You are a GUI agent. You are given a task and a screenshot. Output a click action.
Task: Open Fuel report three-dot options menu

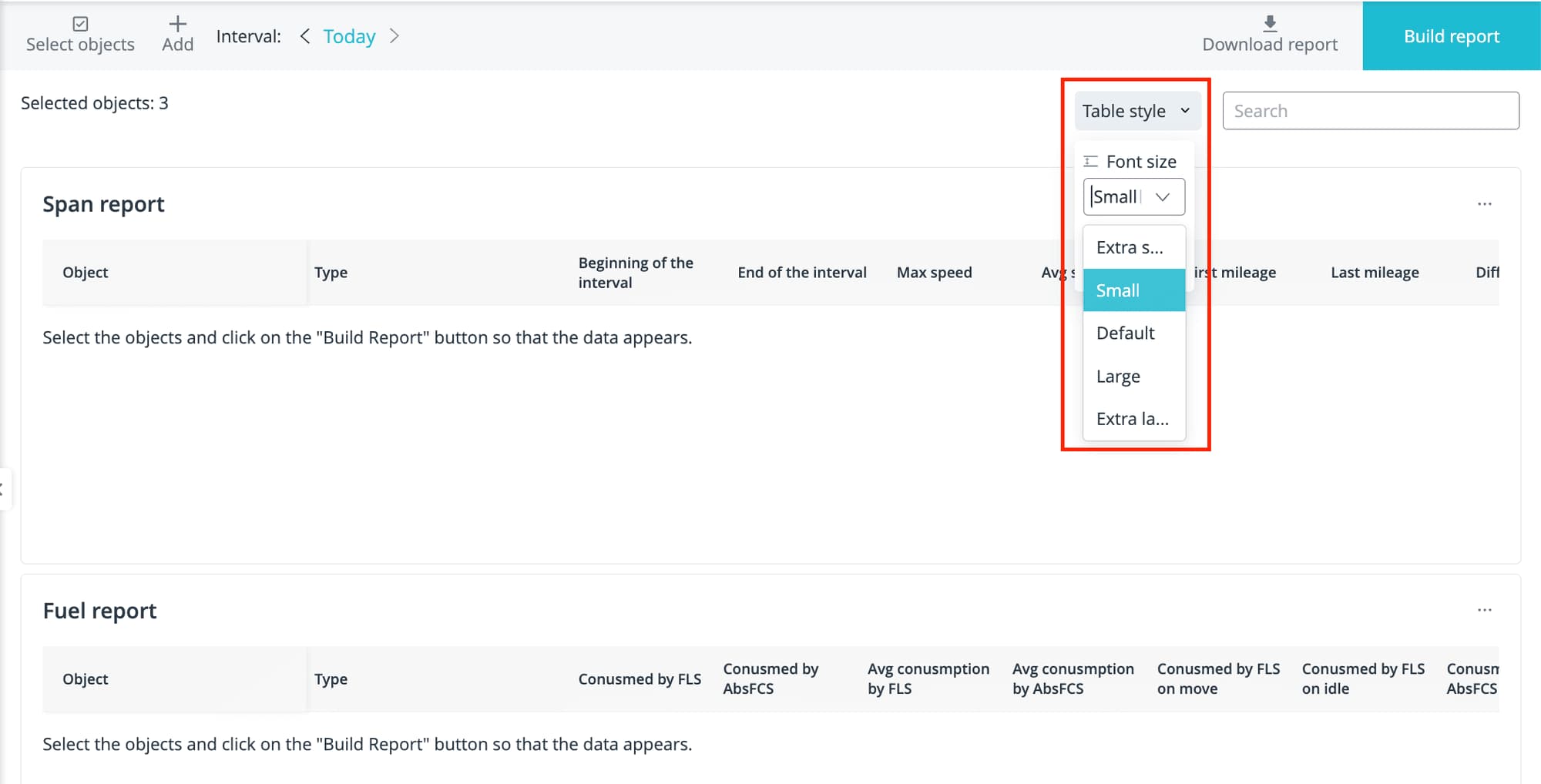click(x=1484, y=610)
